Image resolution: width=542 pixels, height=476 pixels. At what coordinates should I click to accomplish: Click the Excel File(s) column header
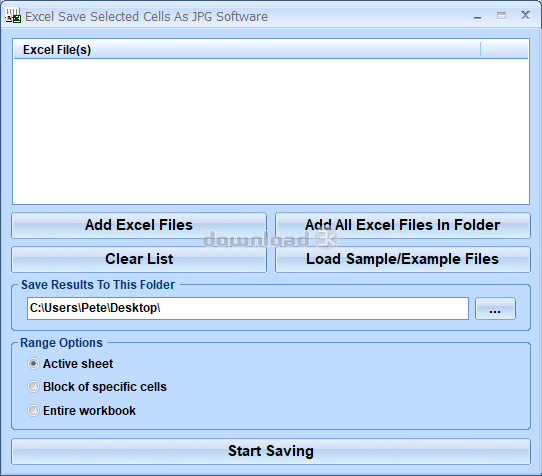coord(247,49)
